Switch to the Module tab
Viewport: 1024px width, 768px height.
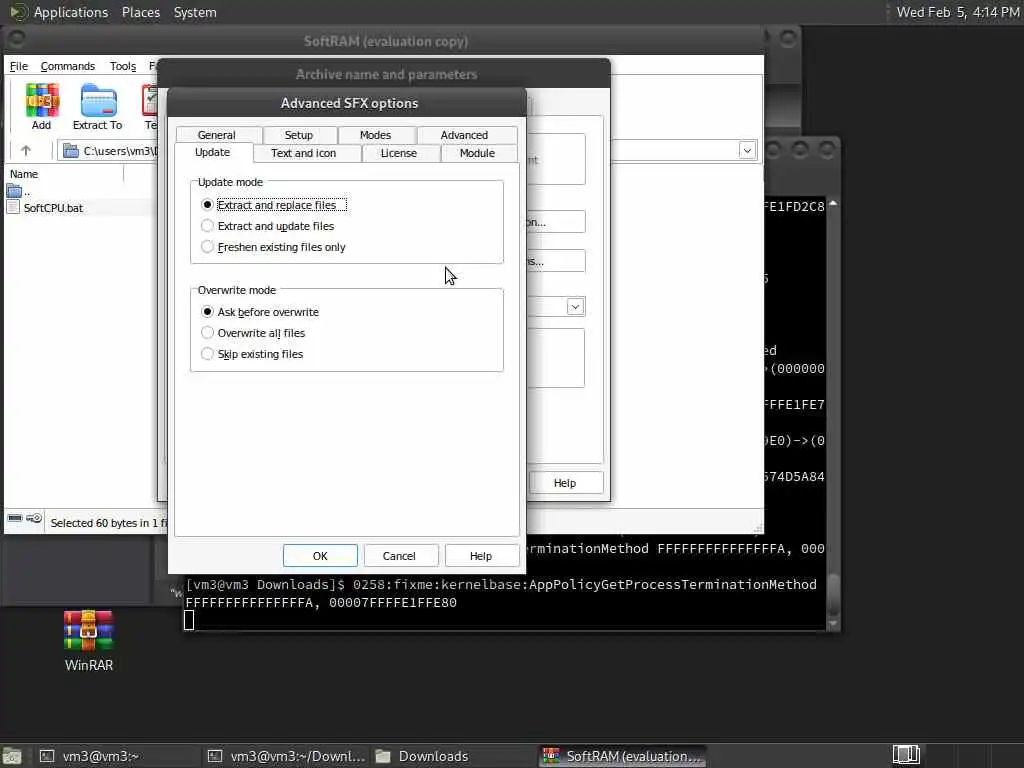[477, 153]
